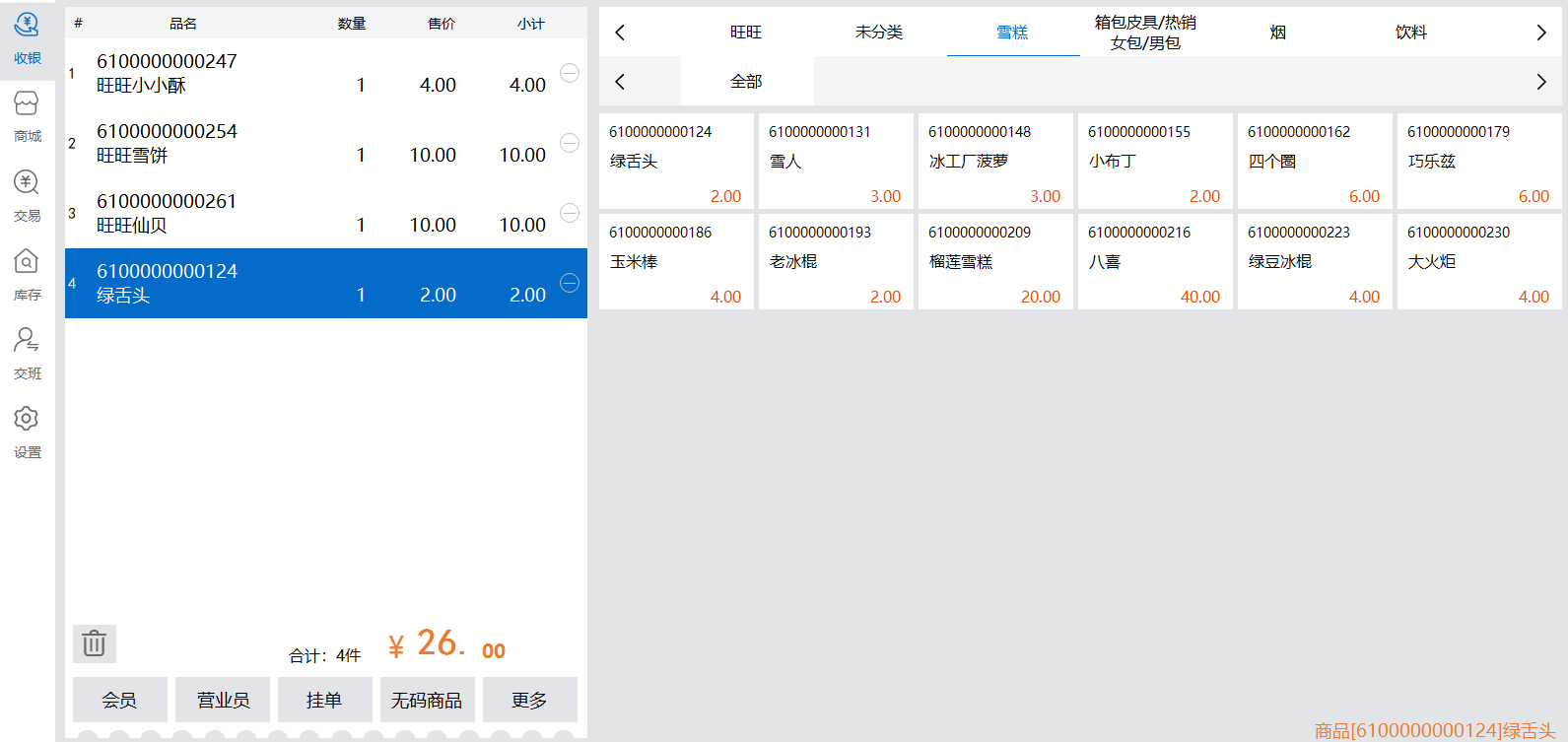Remove 旺旺小小酥 with its minus icon
The width and height of the screenshot is (1568, 742).
pos(570,73)
